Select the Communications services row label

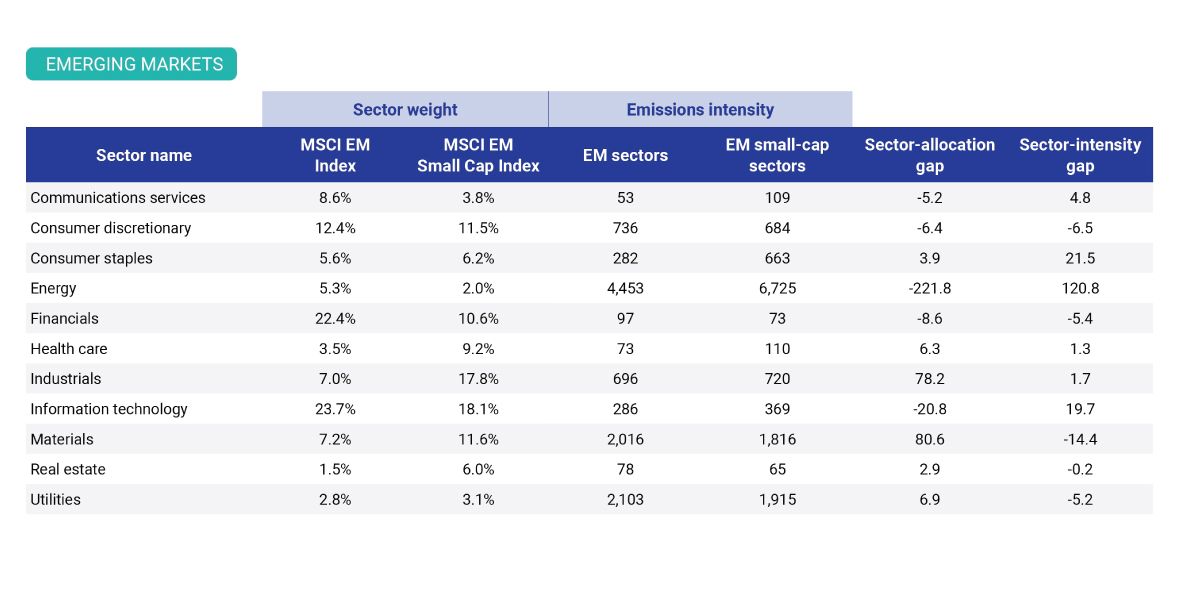118,198
